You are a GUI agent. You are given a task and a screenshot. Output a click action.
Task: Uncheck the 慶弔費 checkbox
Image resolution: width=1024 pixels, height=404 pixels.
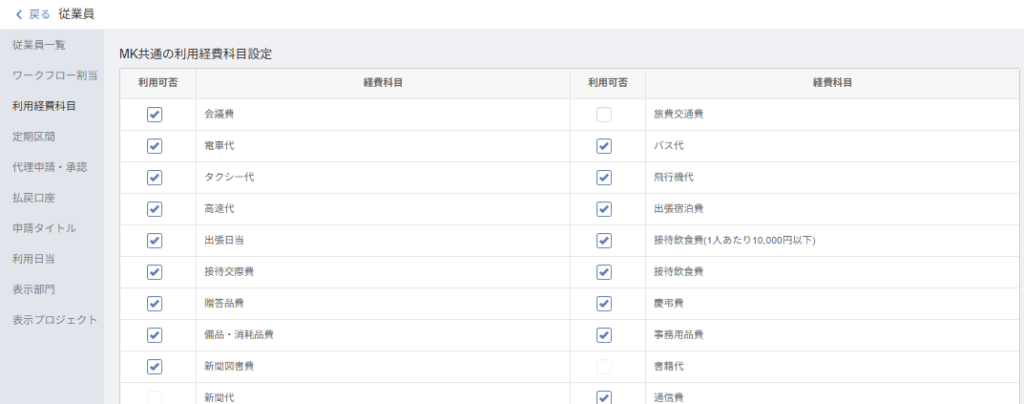point(603,303)
